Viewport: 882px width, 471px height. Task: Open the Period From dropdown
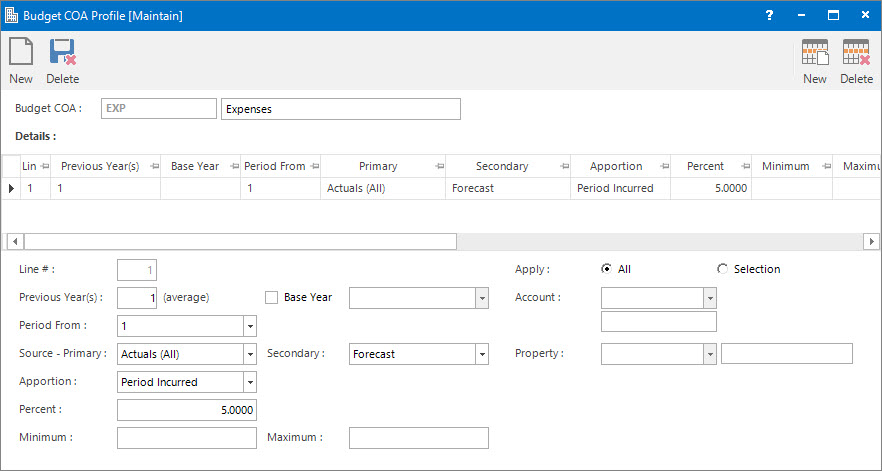[x=250, y=326]
